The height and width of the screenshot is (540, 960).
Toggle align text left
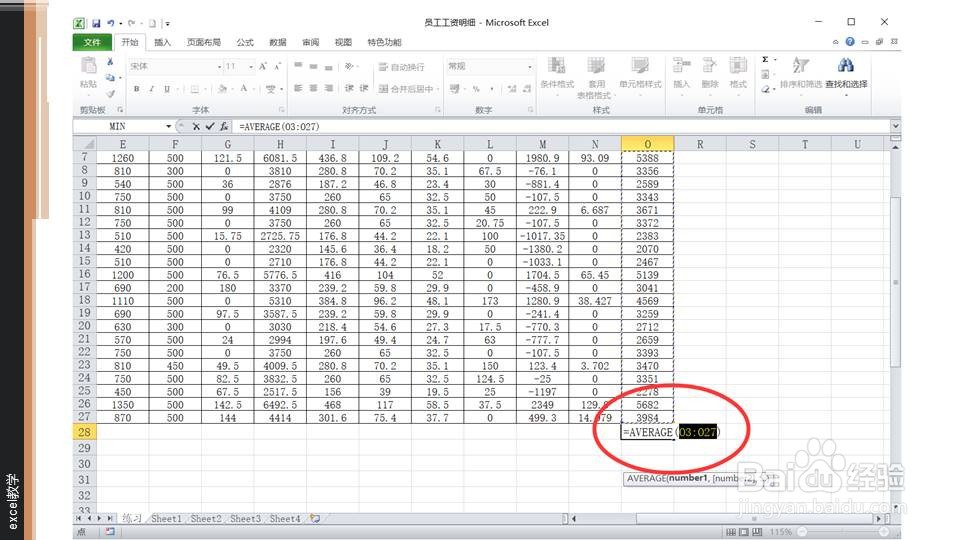pyautogui.click(x=298, y=89)
